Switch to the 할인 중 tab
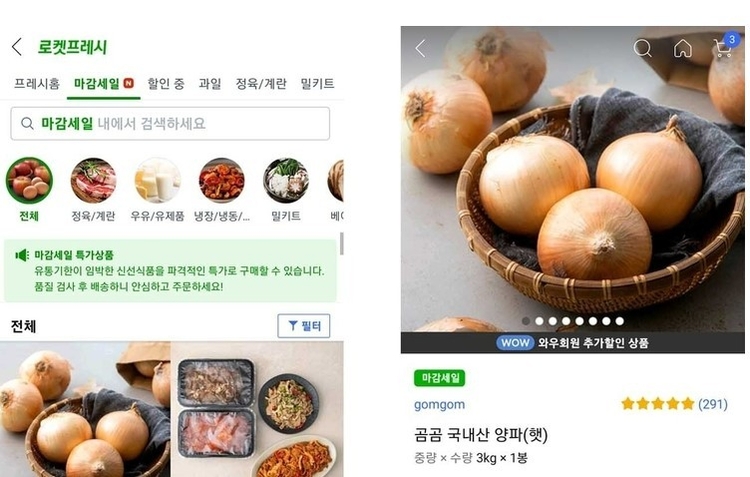 tap(165, 84)
